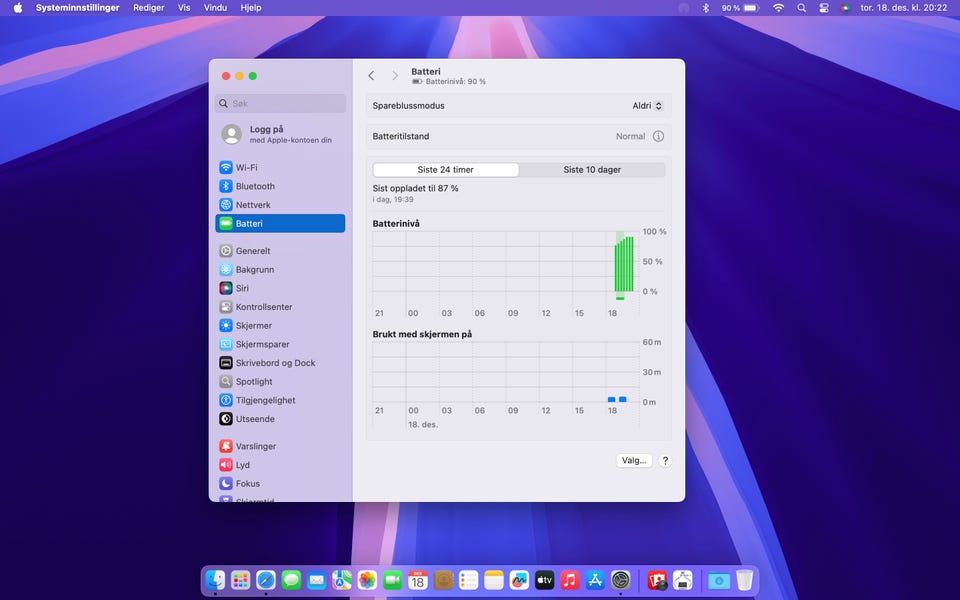
Task: Open the Apple menu
Action: (17, 8)
